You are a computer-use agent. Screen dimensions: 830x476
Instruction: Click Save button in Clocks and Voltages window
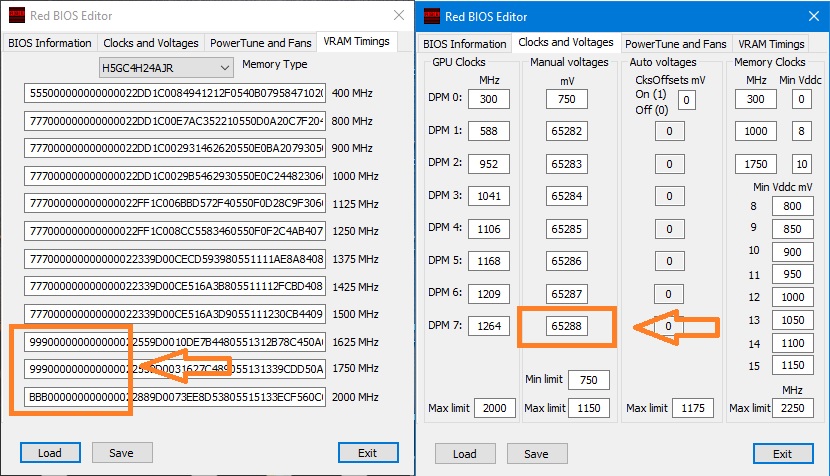[537, 454]
